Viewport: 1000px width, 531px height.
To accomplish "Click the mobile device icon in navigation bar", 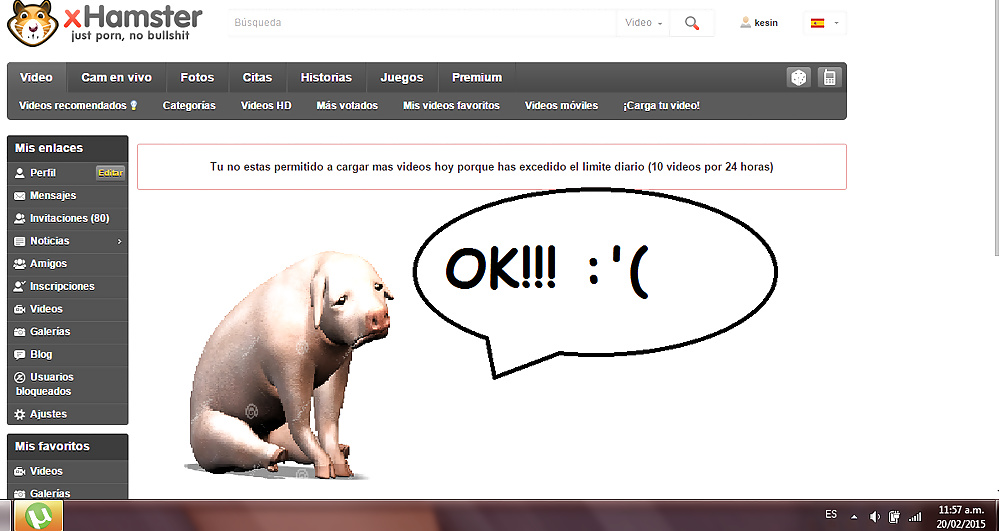I will [828, 78].
